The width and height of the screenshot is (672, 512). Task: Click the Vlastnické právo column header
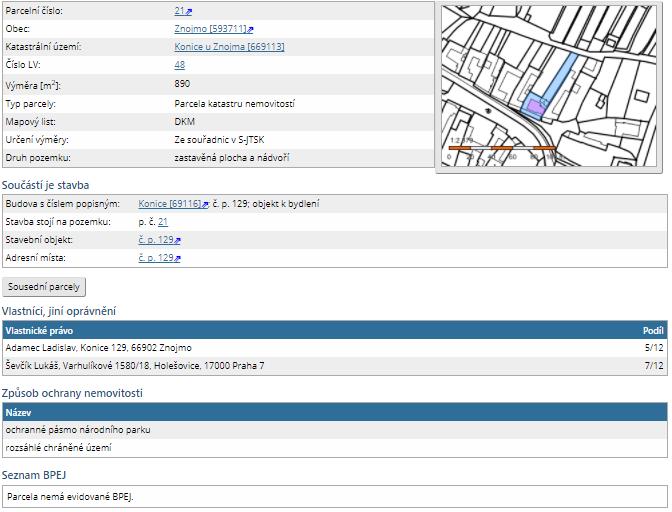pyautogui.click(x=39, y=331)
